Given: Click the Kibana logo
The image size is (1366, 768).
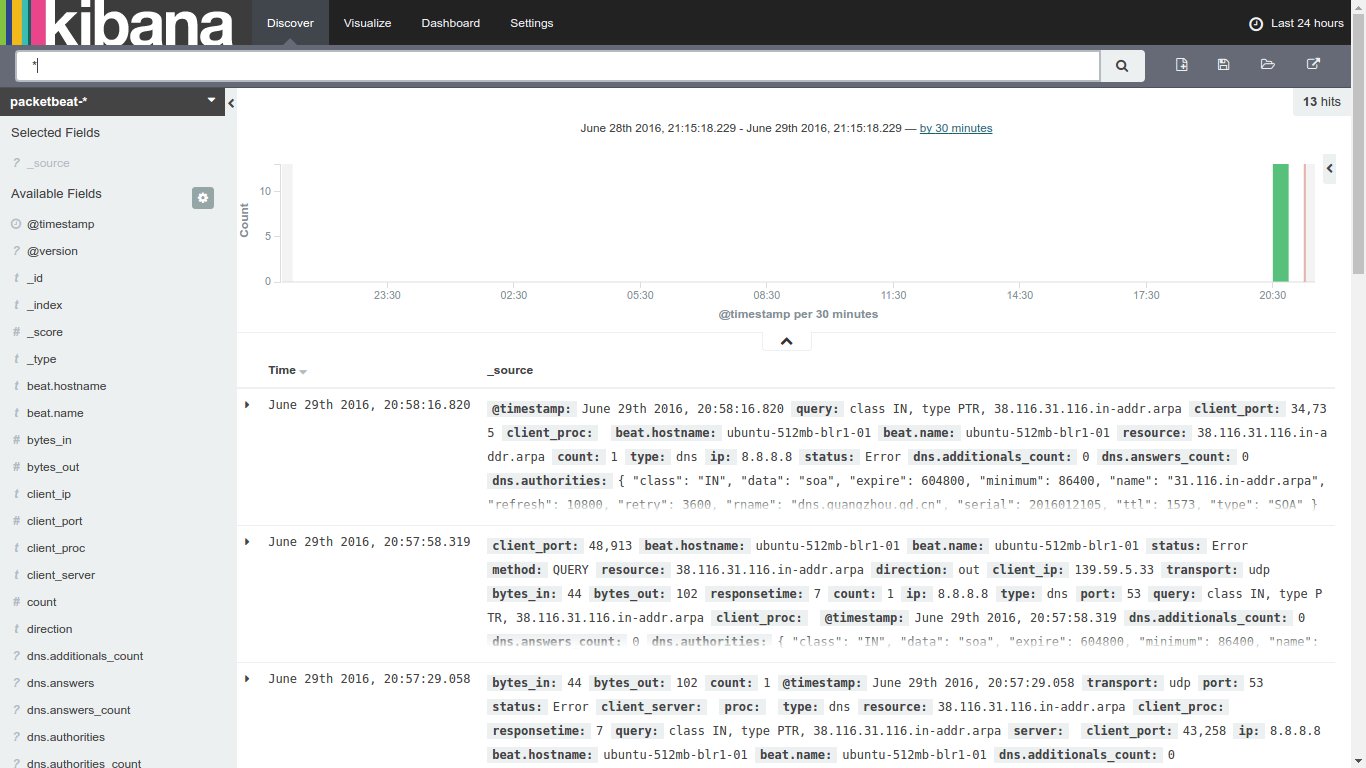Looking at the screenshot, I should pyautogui.click(x=118, y=23).
